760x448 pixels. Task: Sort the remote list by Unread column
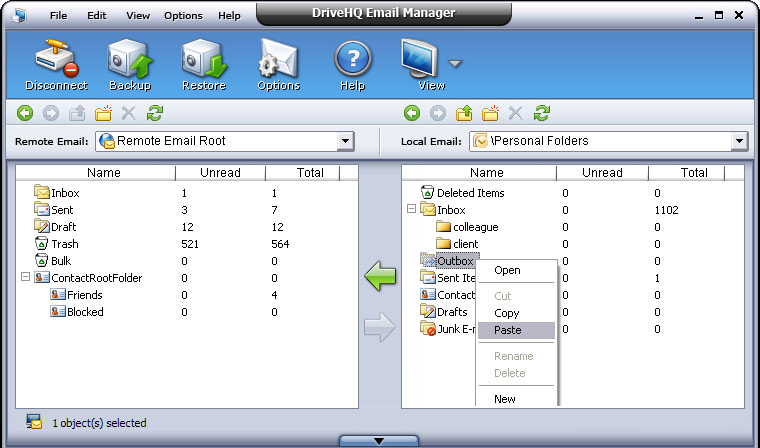click(220, 173)
